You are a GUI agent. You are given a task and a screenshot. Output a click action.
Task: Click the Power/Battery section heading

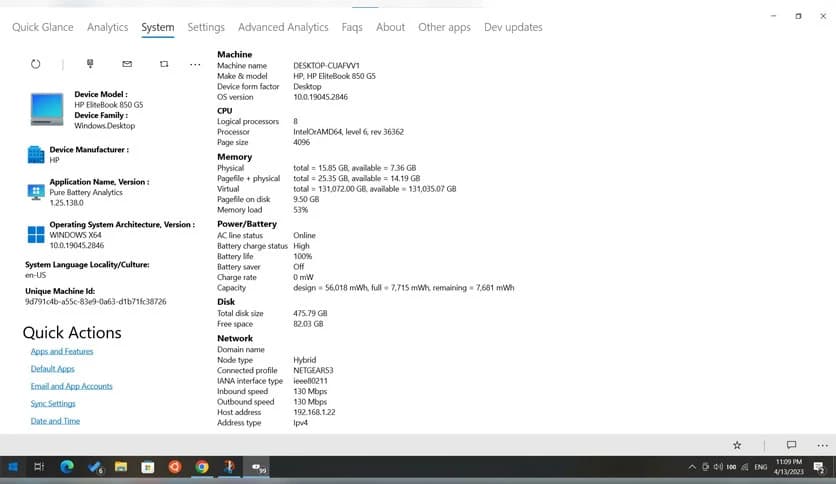pos(247,224)
